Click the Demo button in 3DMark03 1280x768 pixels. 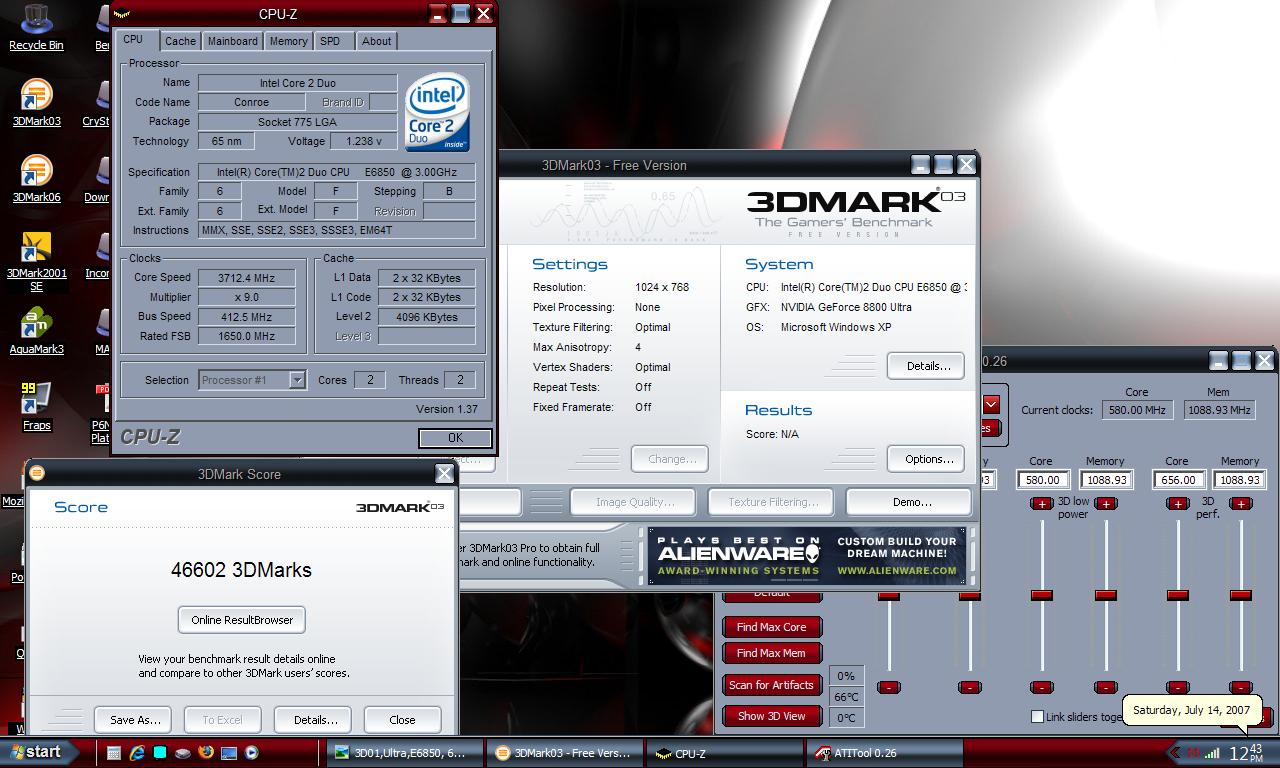coord(908,502)
